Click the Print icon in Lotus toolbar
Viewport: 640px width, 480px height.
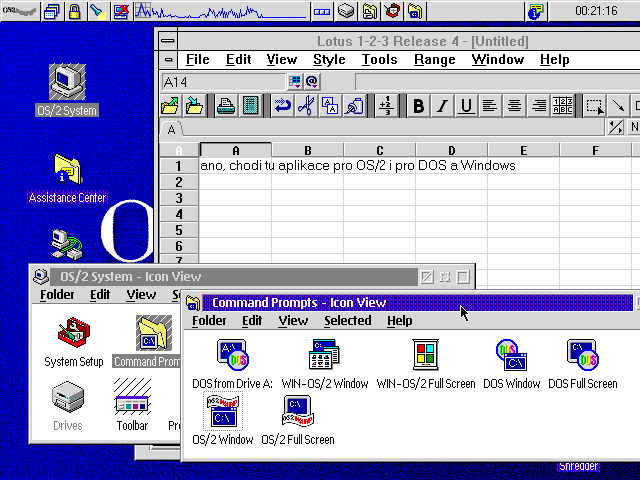[x=226, y=106]
